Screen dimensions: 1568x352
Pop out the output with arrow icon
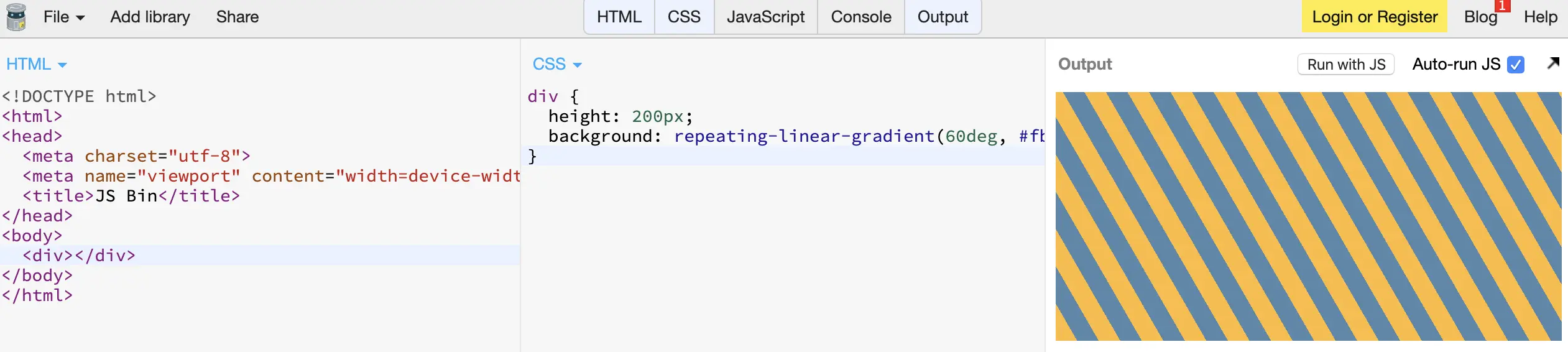1553,63
